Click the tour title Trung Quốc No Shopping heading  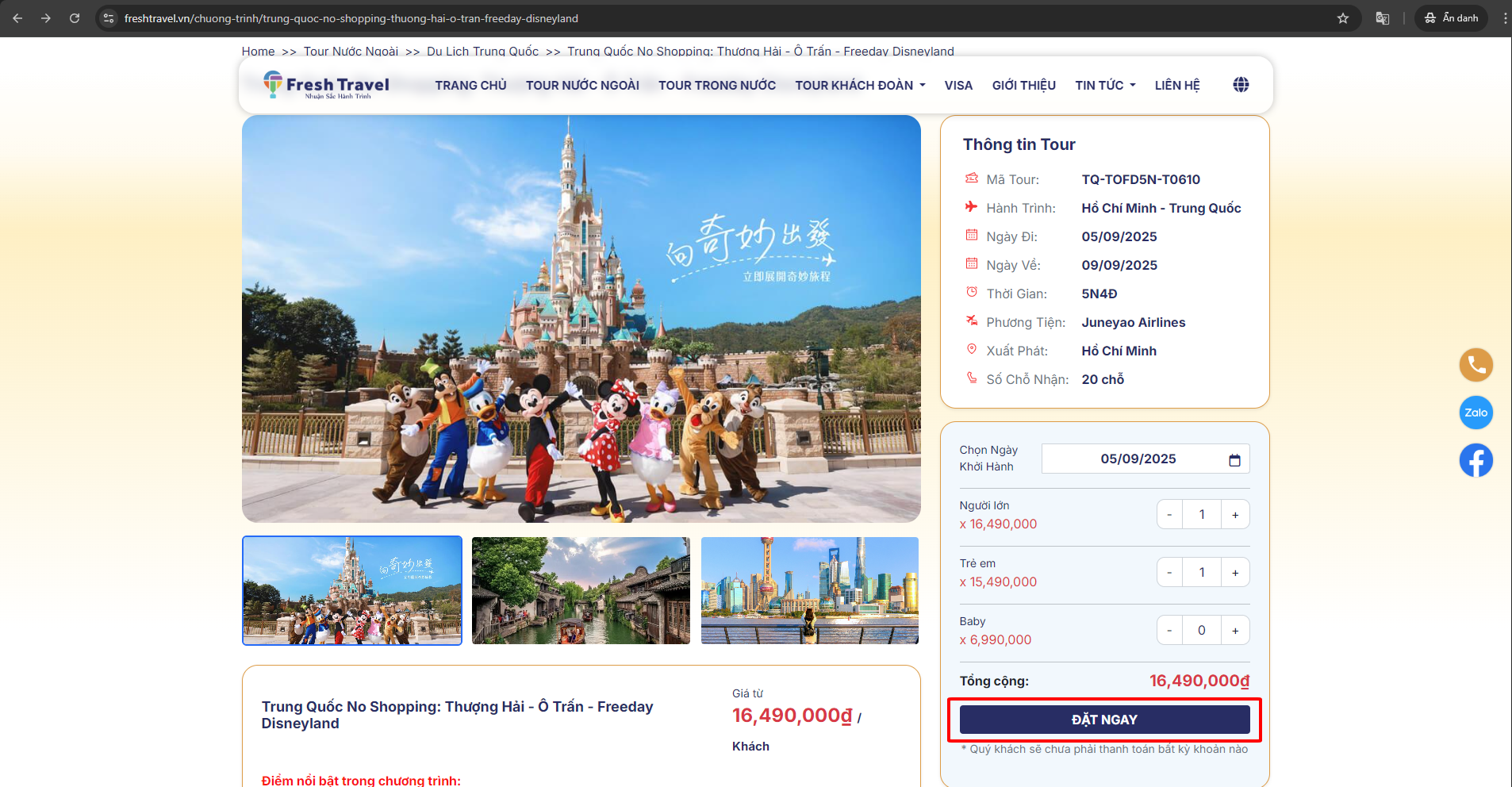point(458,715)
